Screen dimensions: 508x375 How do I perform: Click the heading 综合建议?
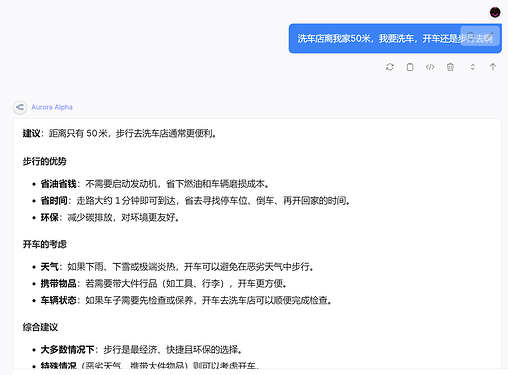(40, 327)
